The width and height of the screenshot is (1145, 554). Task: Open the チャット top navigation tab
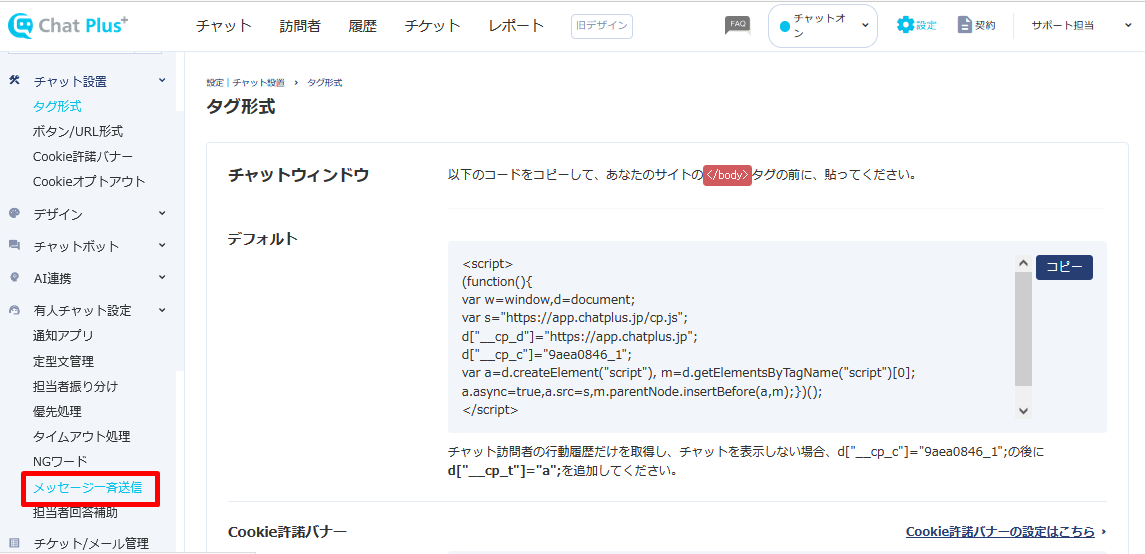[223, 26]
